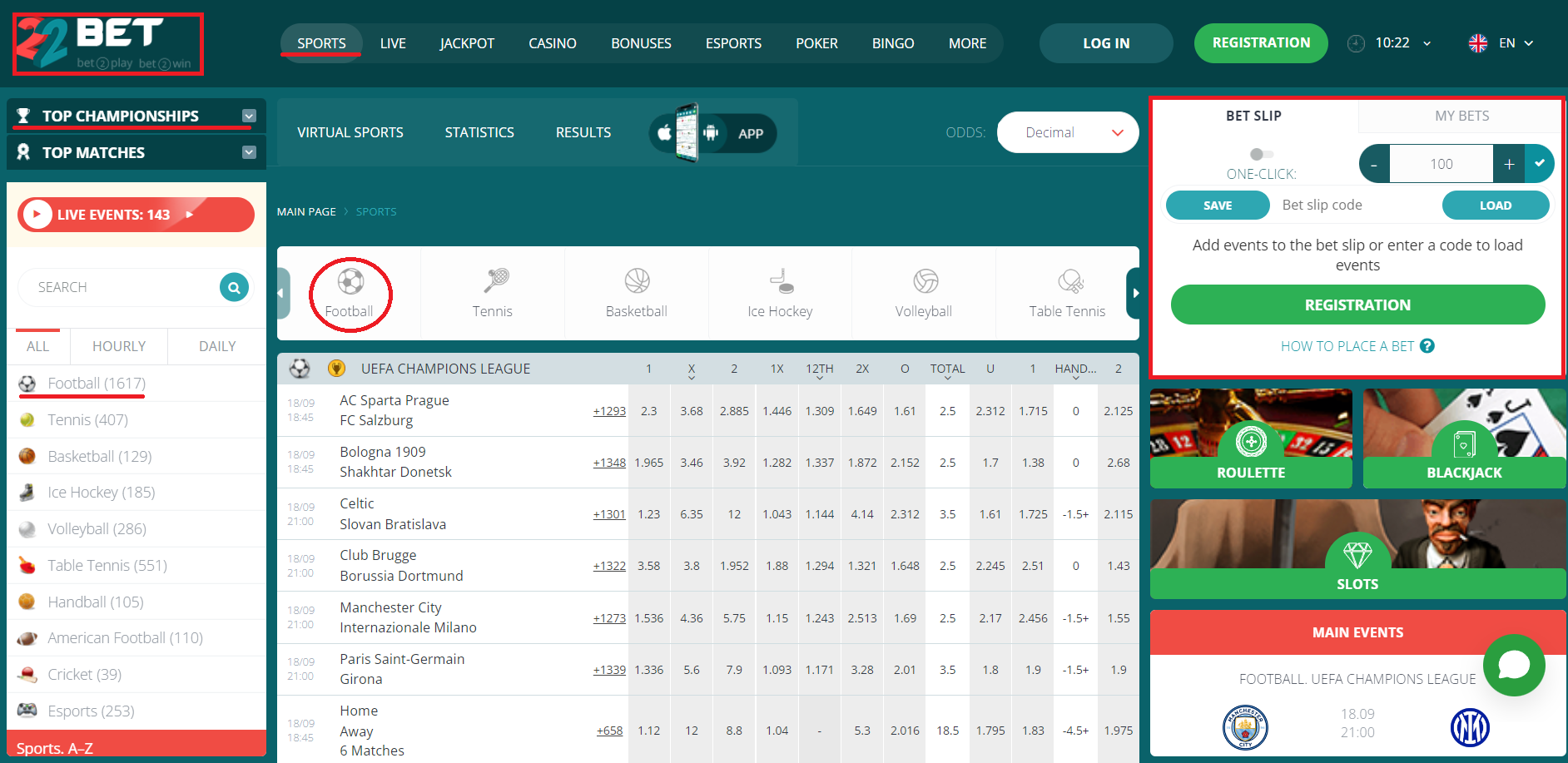Decrease one-click stake with minus
The width and height of the screenshot is (1568, 763).
1374,164
